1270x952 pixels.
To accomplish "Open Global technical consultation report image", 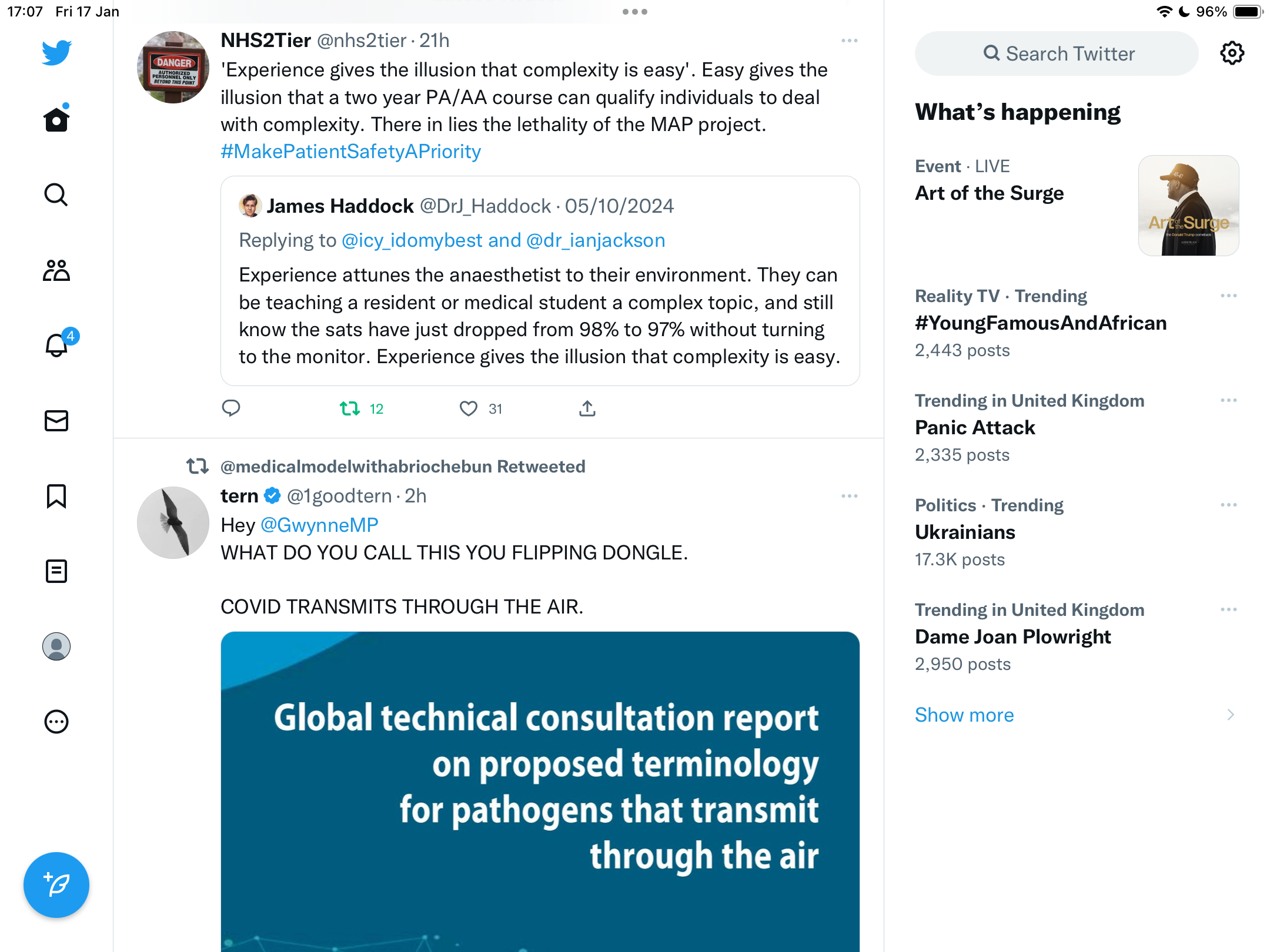I will pos(540,791).
